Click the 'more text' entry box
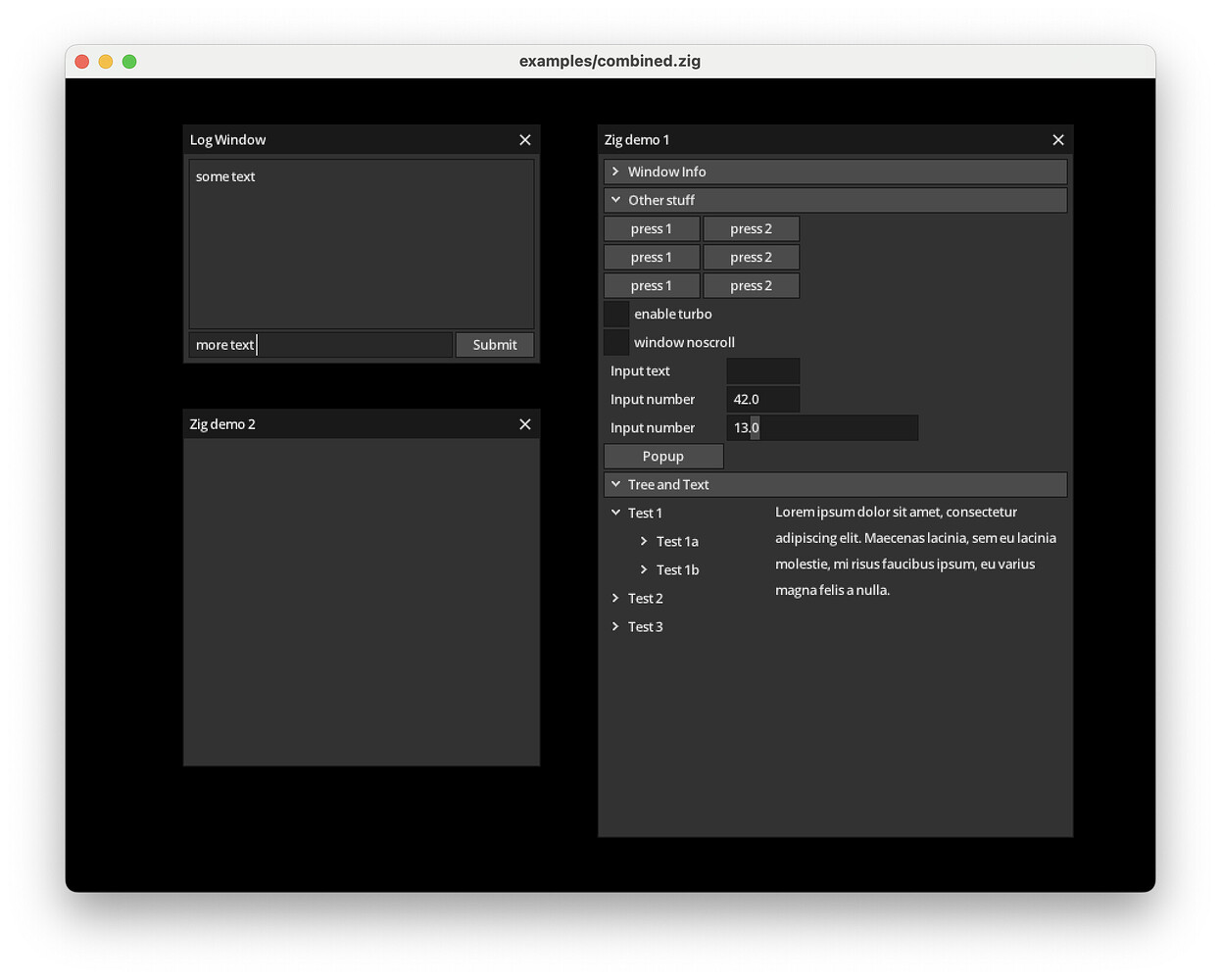Viewport: 1221px width, 980px height. click(320, 344)
